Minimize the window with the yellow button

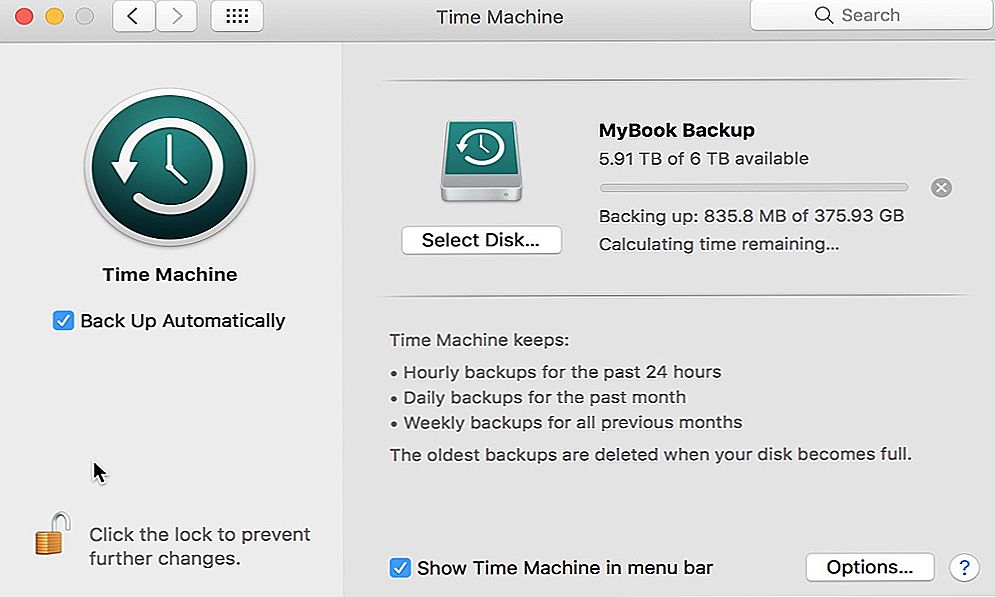tap(55, 16)
